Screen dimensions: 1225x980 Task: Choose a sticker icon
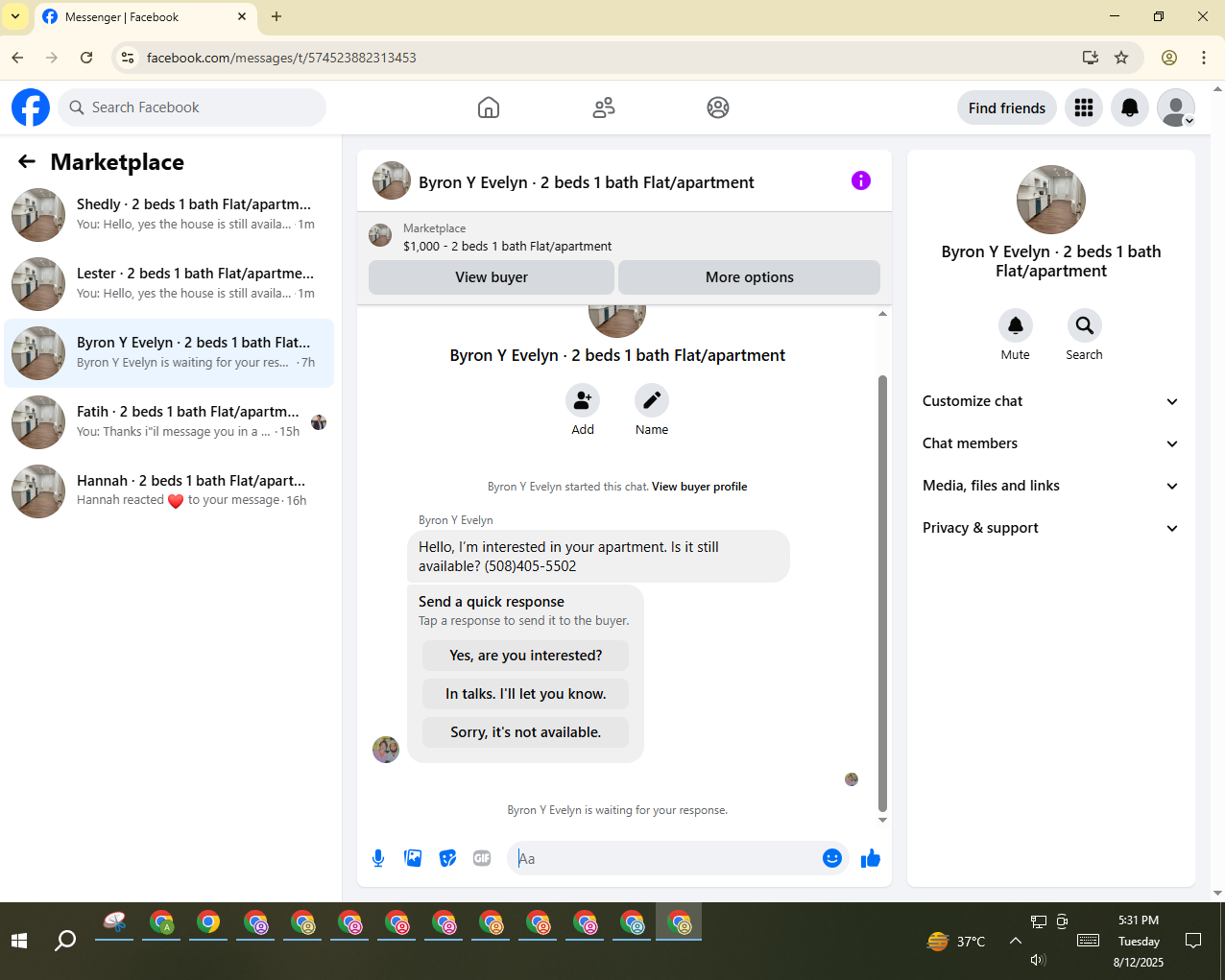[x=447, y=858]
